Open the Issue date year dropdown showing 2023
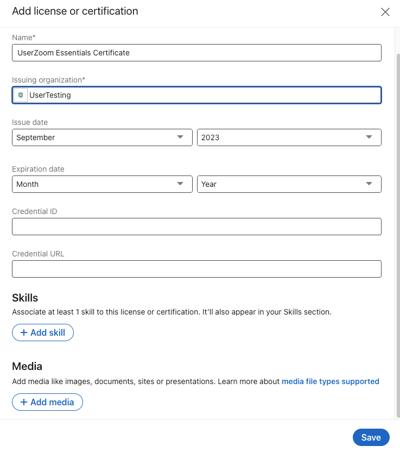 point(289,137)
